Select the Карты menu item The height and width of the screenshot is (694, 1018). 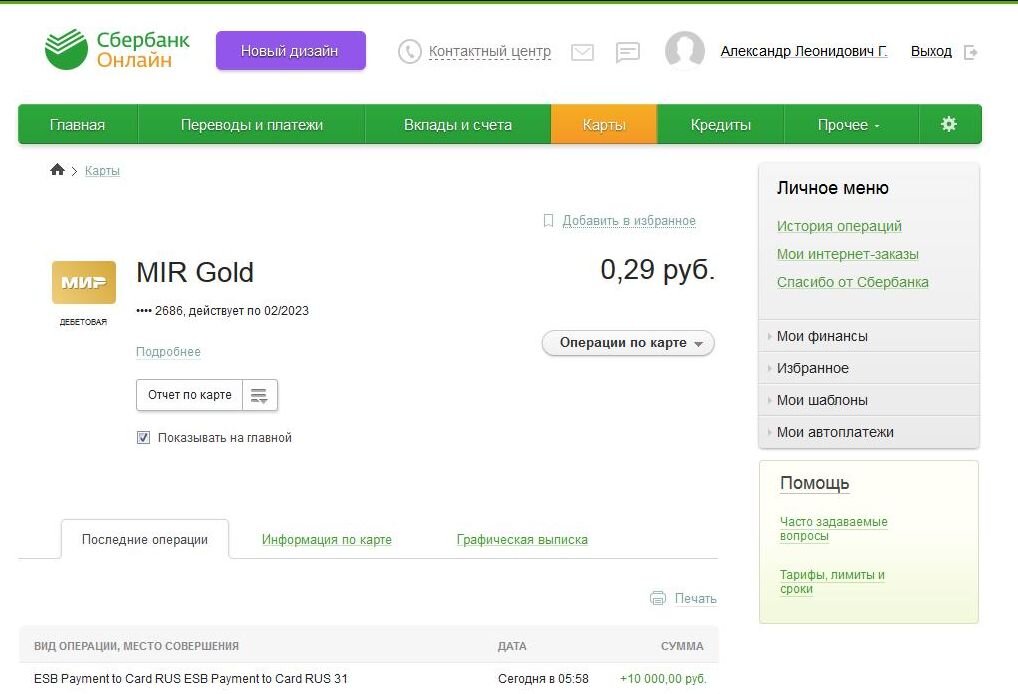pos(604,125)
